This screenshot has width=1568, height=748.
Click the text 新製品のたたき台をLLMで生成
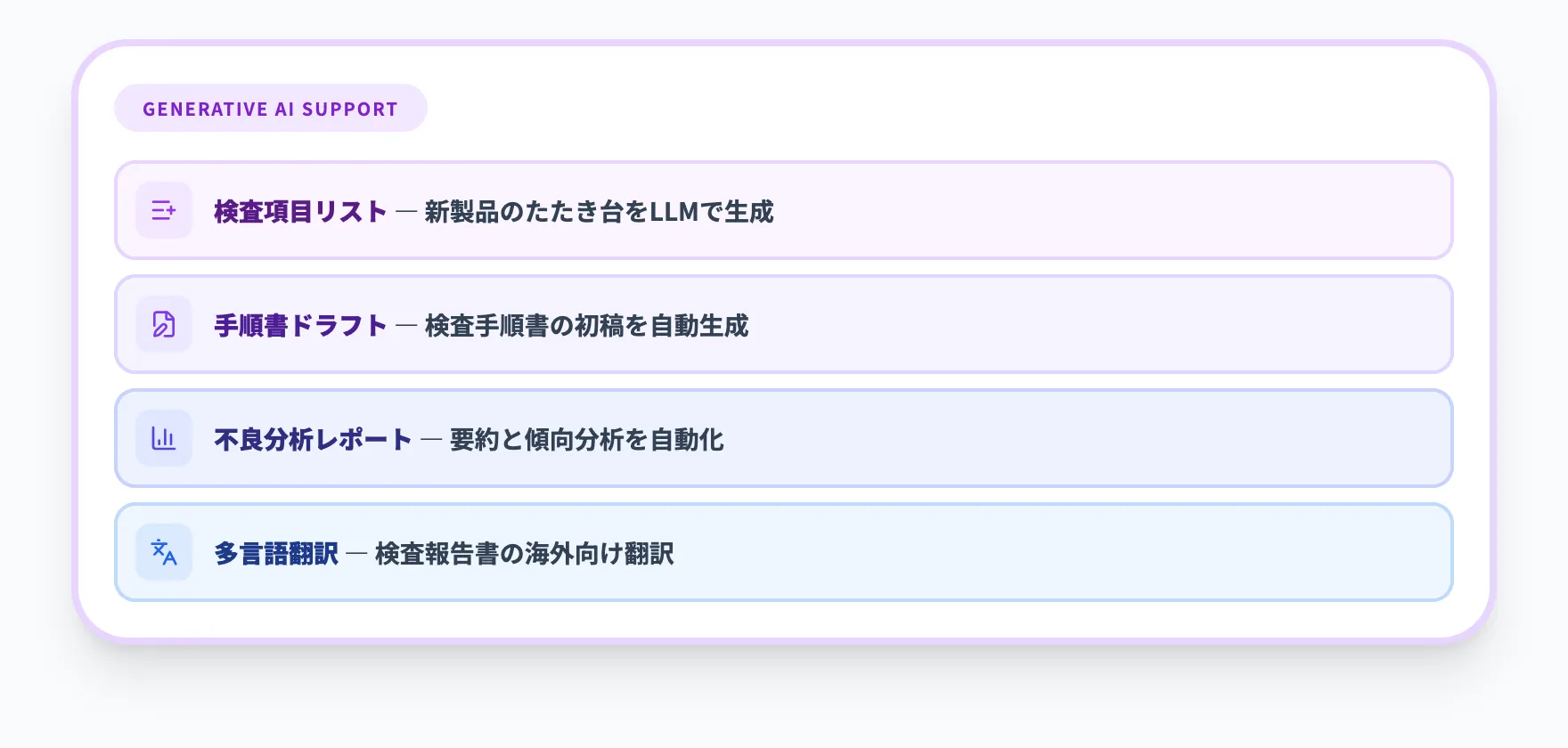click(x=598, y=213)
